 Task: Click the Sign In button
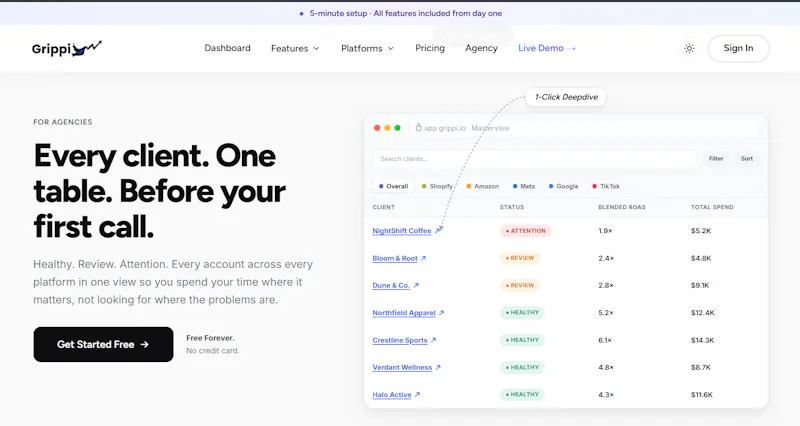coord(738,48)
